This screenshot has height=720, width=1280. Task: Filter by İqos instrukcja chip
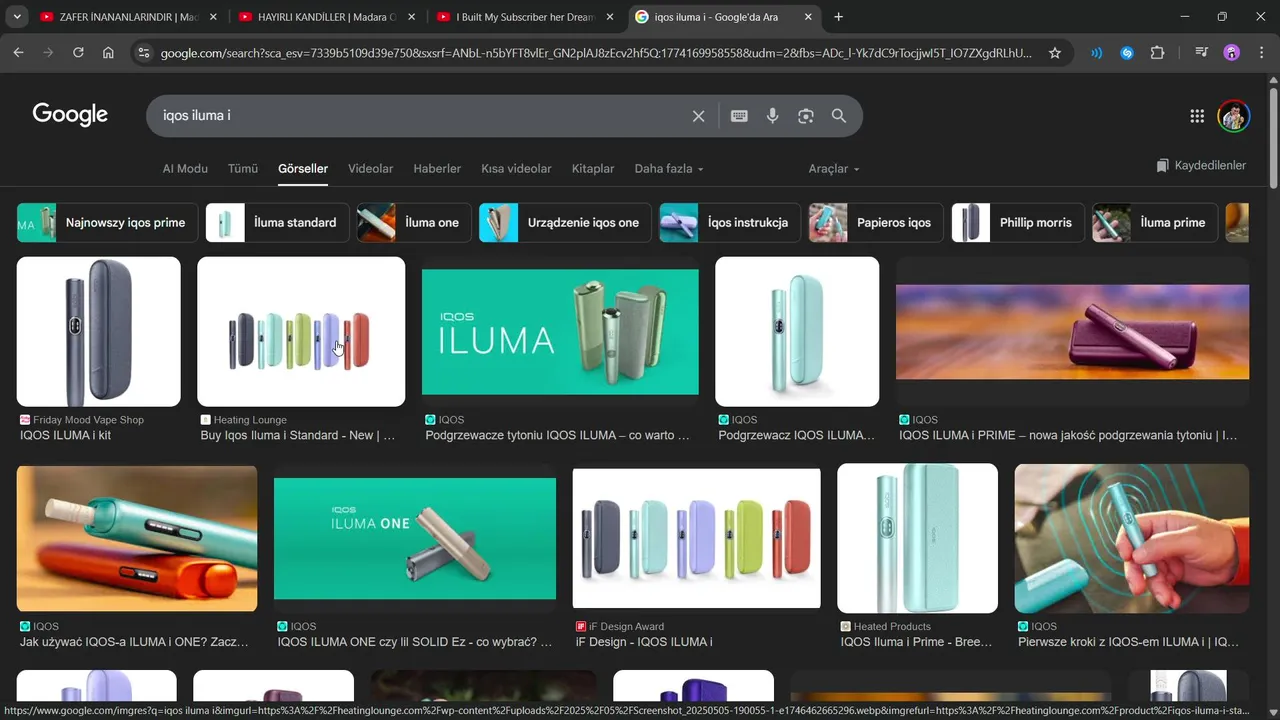click(x=730, y=223)
